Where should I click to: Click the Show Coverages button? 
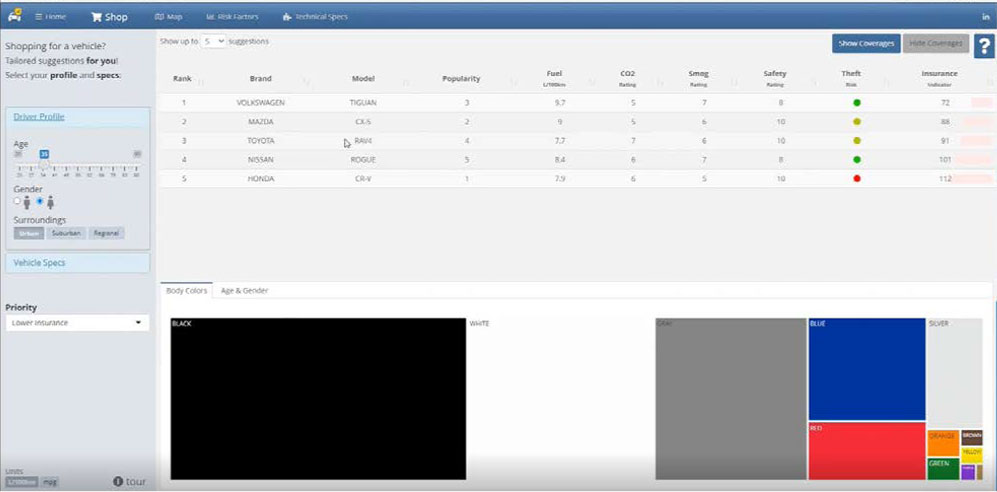tap(866, 43)
